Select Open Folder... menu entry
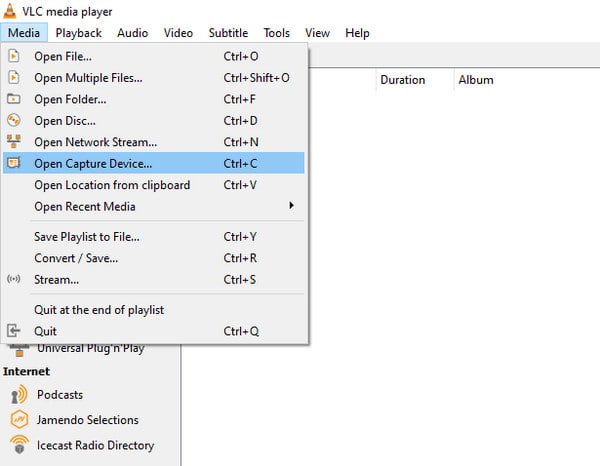600x466 pixels. 153,99
